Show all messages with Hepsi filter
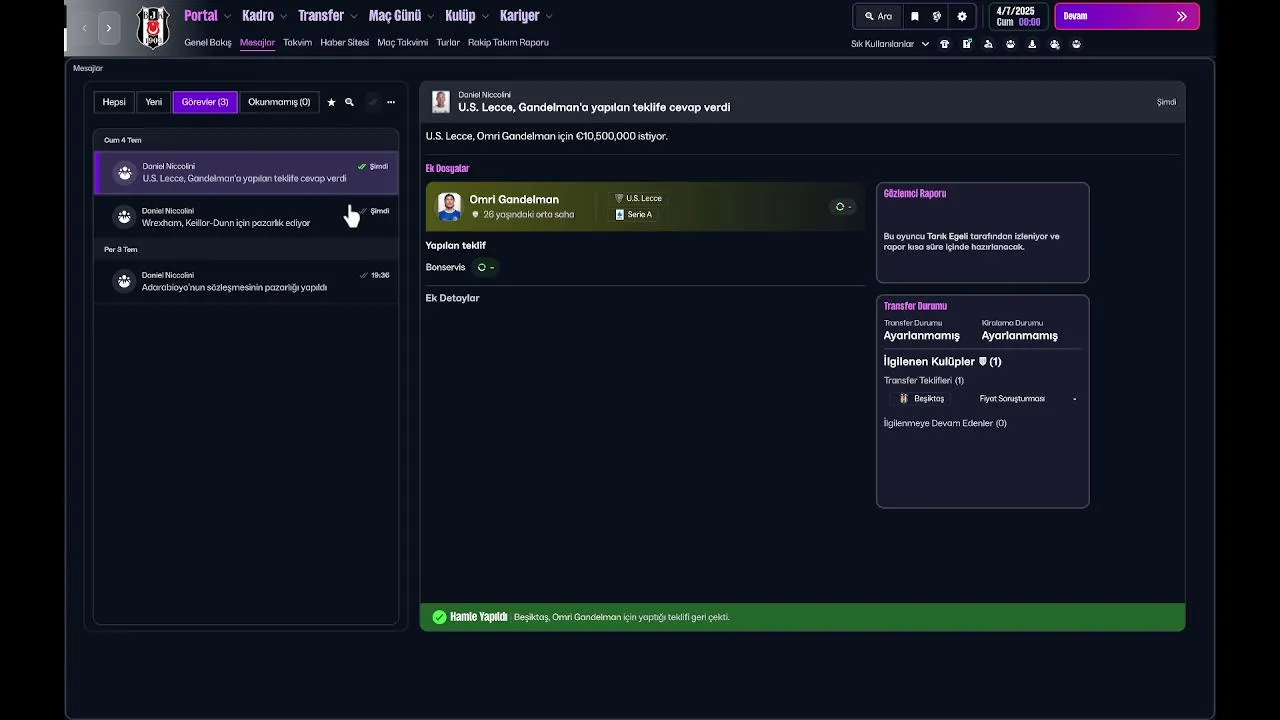The width and height of the screenshot is (1280, 720). click(x=114, y=102)
